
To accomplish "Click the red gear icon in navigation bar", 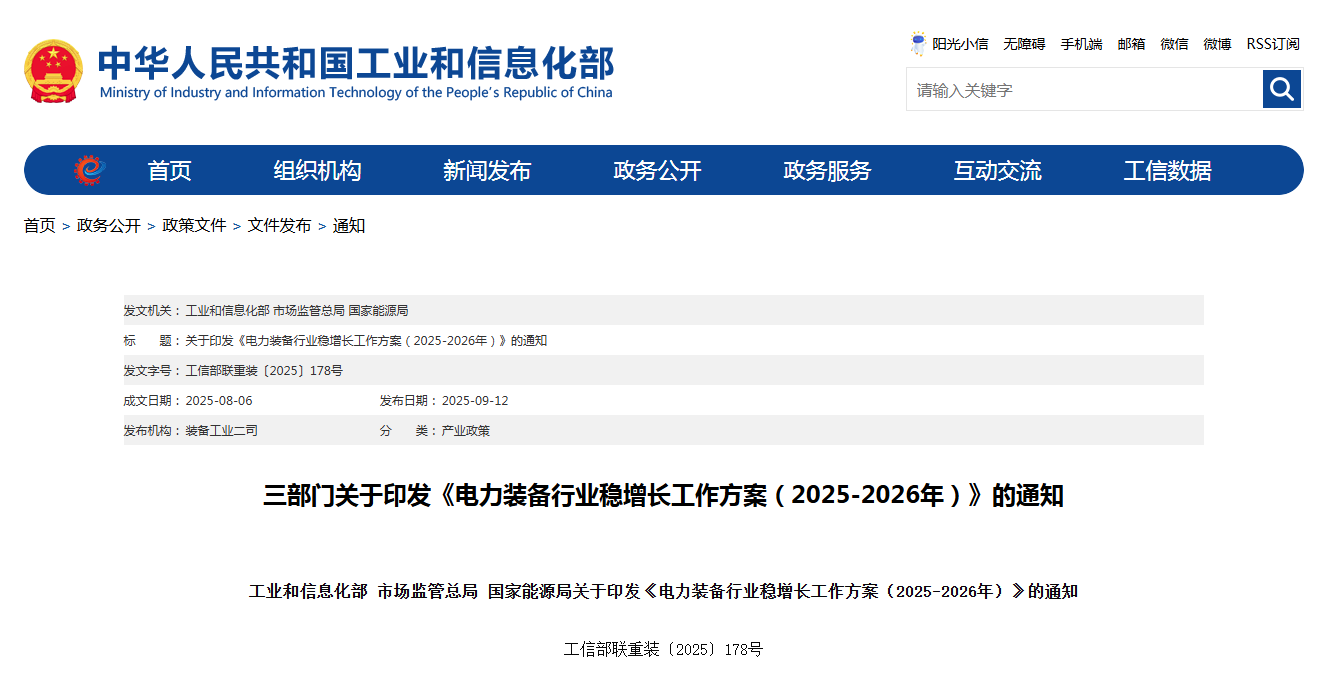I will coord(89,171).
